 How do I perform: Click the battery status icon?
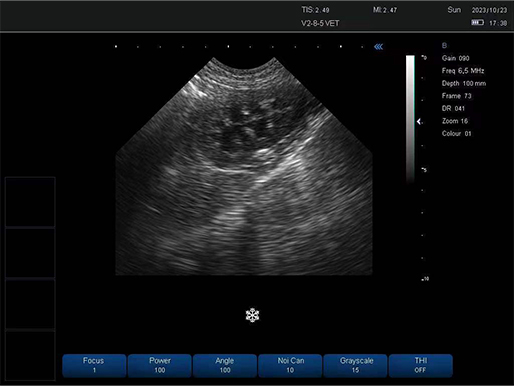tap(477, 22)
